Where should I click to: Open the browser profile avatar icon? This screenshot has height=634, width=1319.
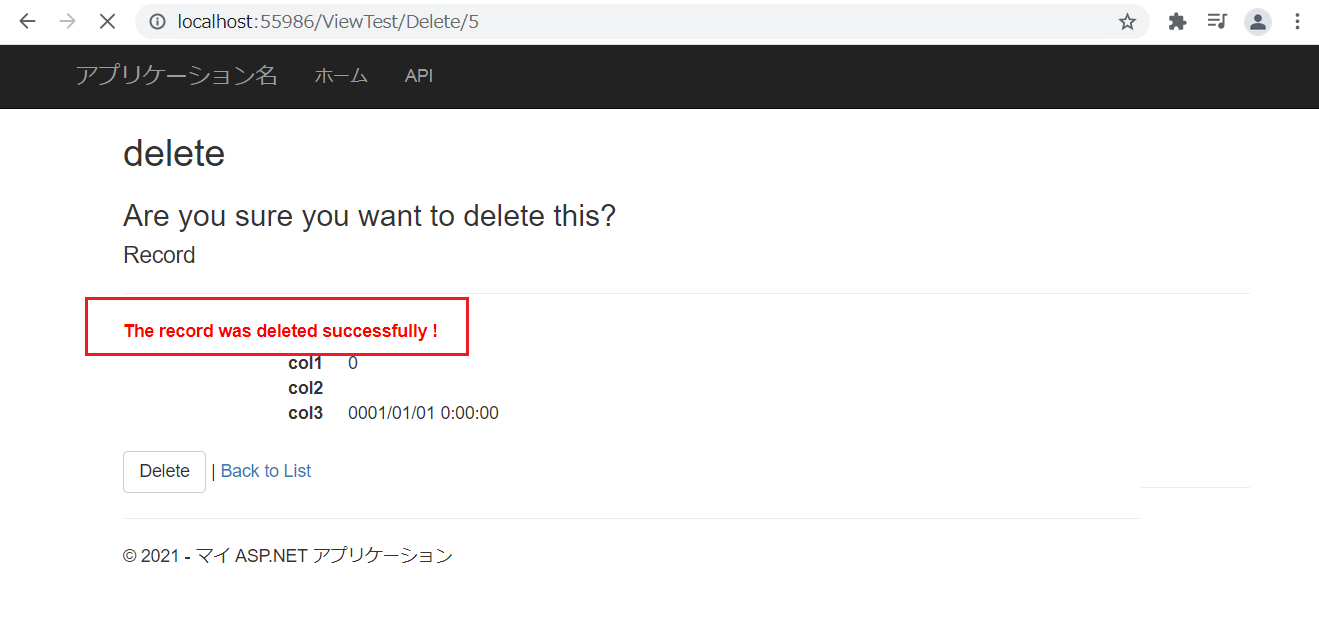click(x=1257, y=21)
